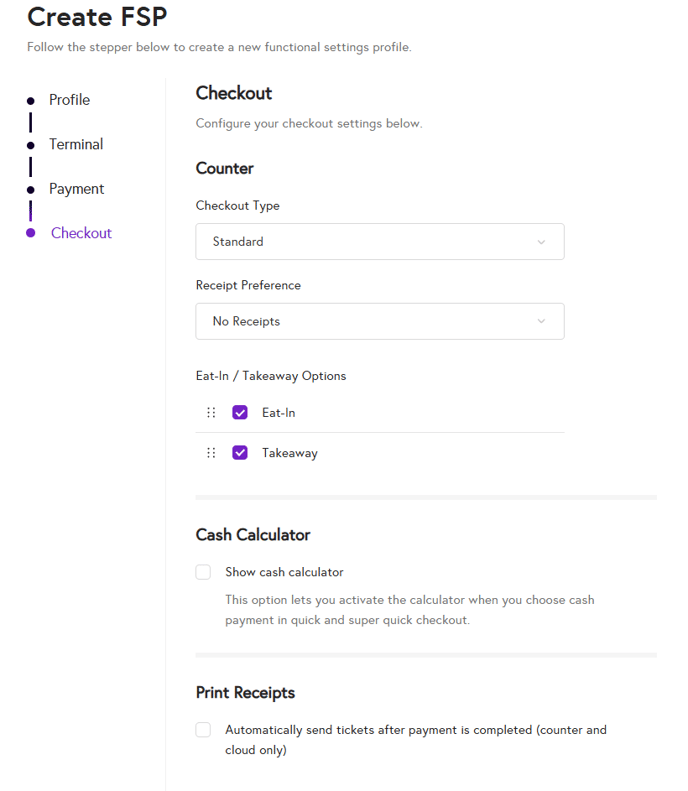Click the Profile step bullet dot
688x791 pixels.
(31, 100)
